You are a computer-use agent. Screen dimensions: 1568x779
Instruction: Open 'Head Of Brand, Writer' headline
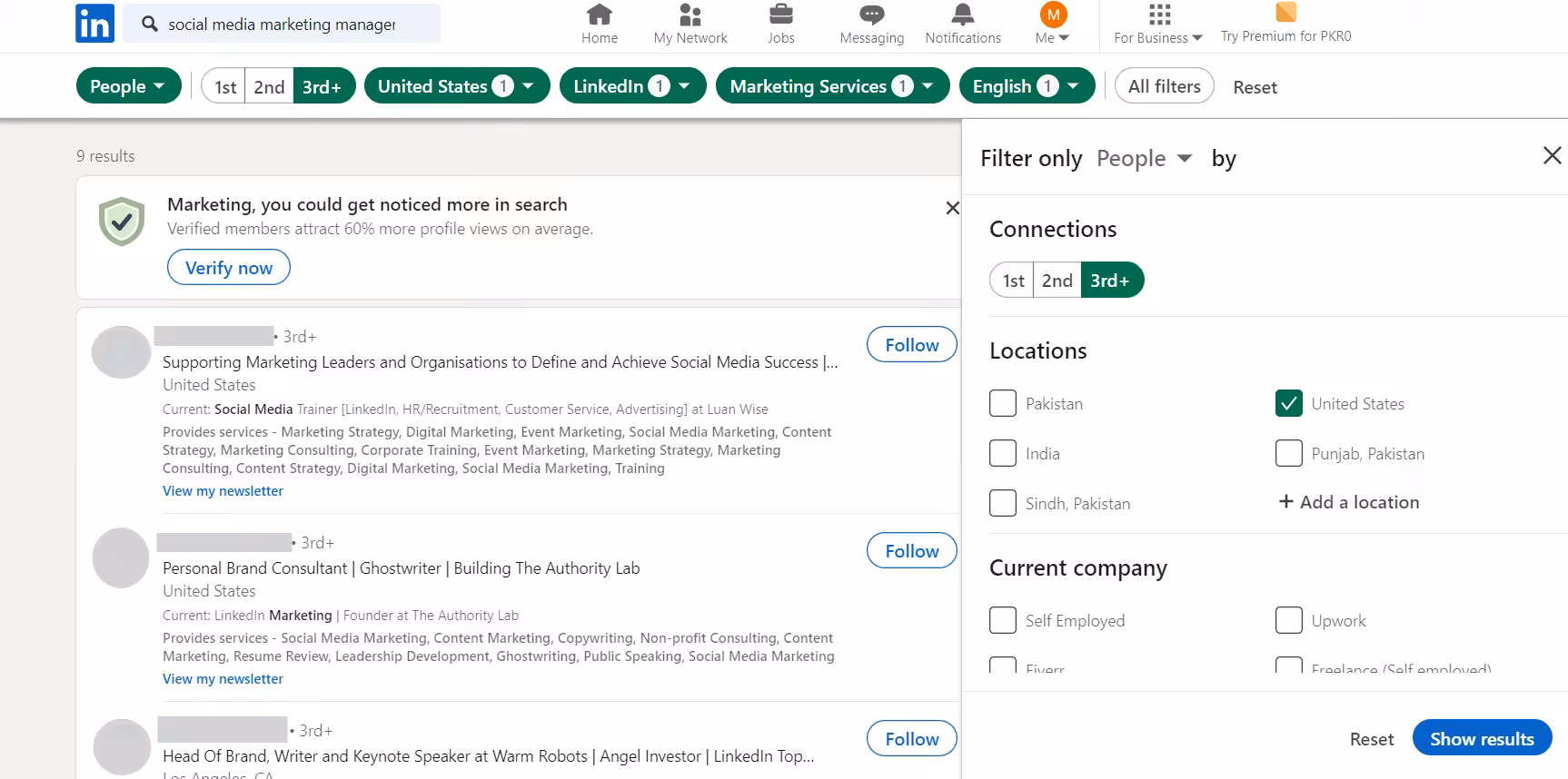click(x=488, y=756)
